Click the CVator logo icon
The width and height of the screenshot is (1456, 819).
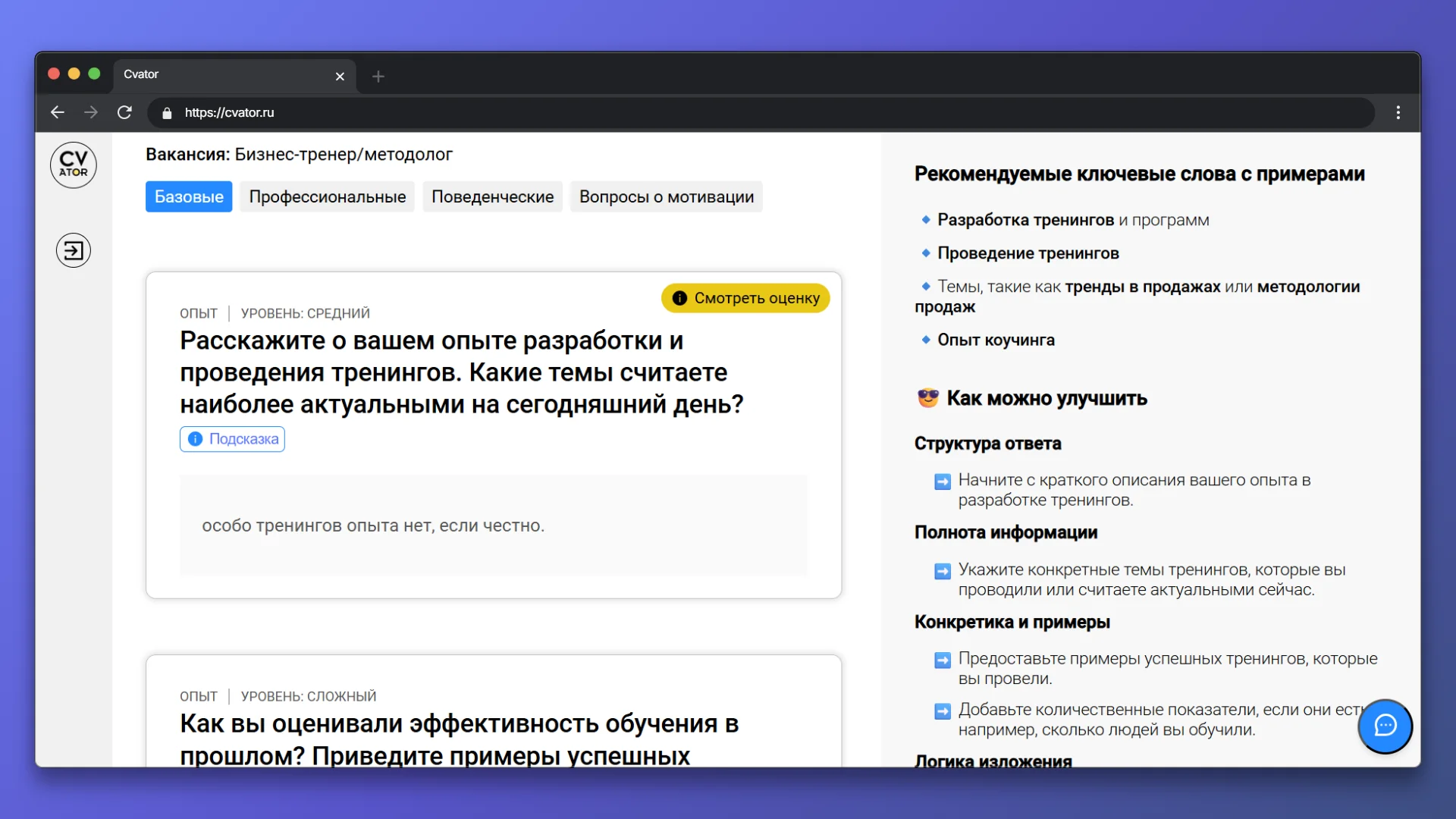pos(74,165)
